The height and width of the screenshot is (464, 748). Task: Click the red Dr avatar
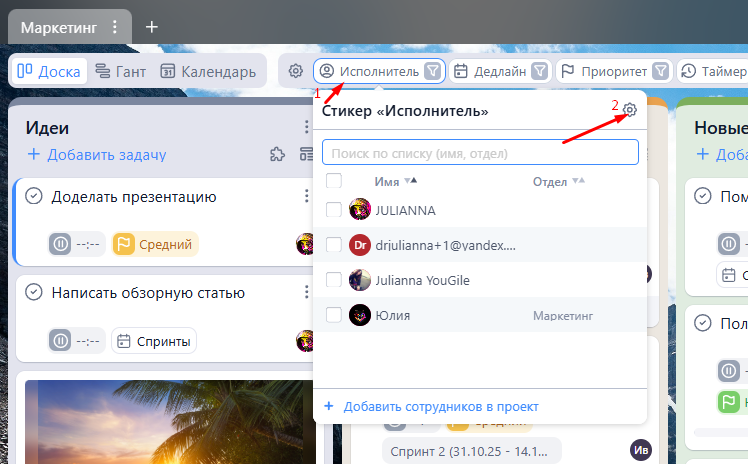pyautogui.click(x=360, y=245)
